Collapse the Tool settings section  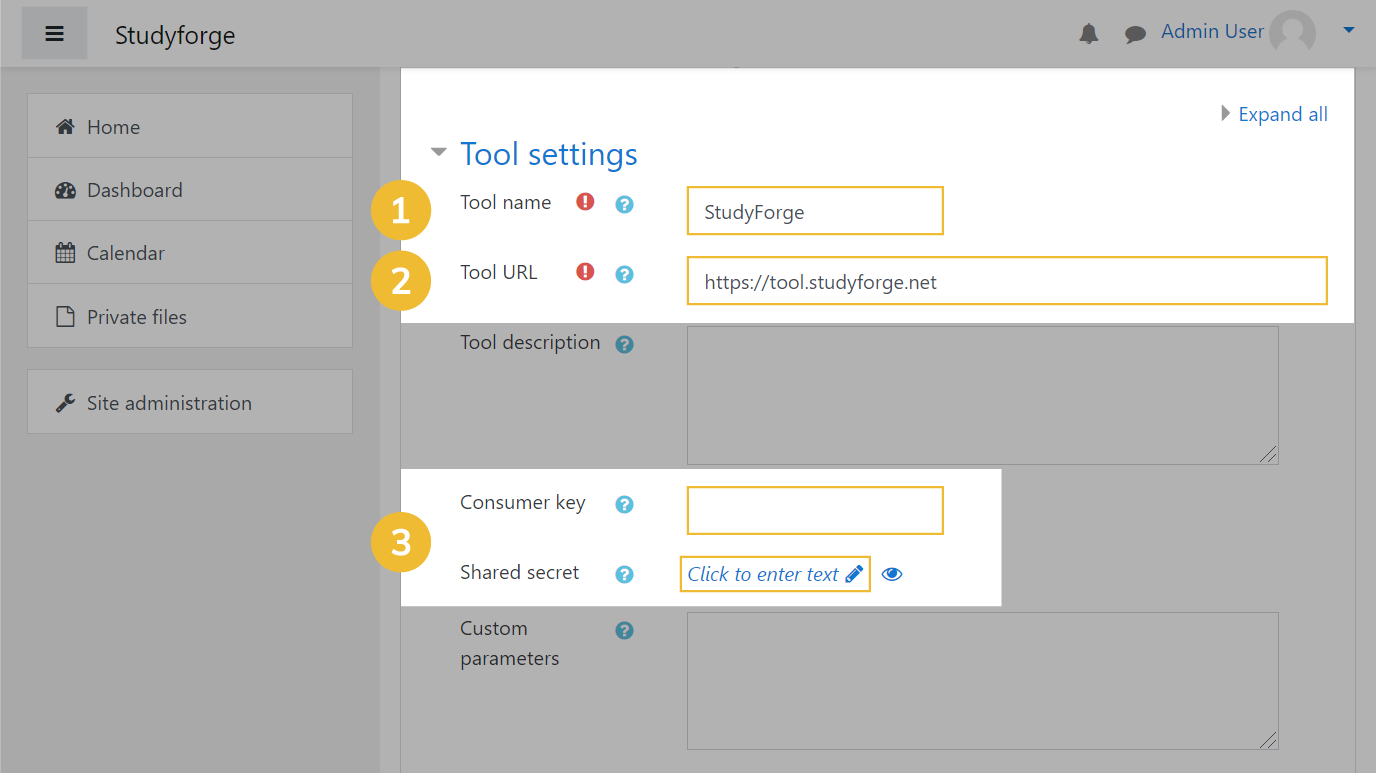click(x=438, y=153)
